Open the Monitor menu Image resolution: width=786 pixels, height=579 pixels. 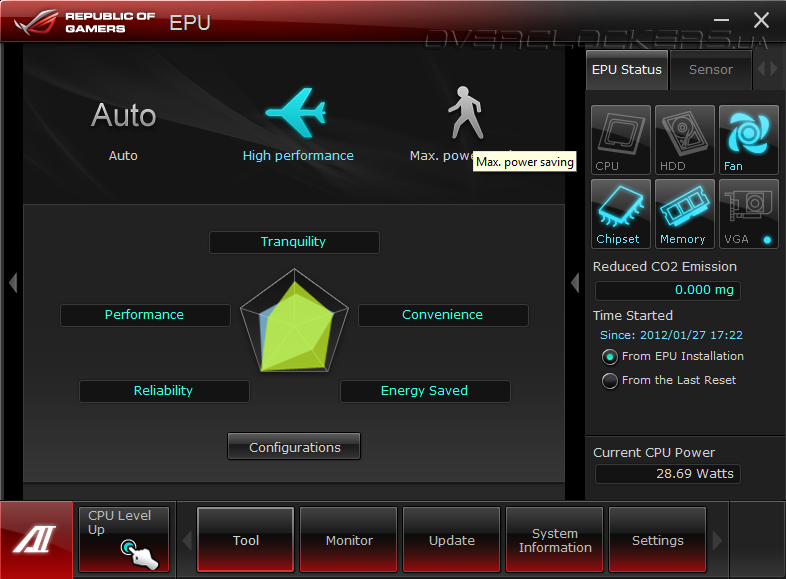349,539
